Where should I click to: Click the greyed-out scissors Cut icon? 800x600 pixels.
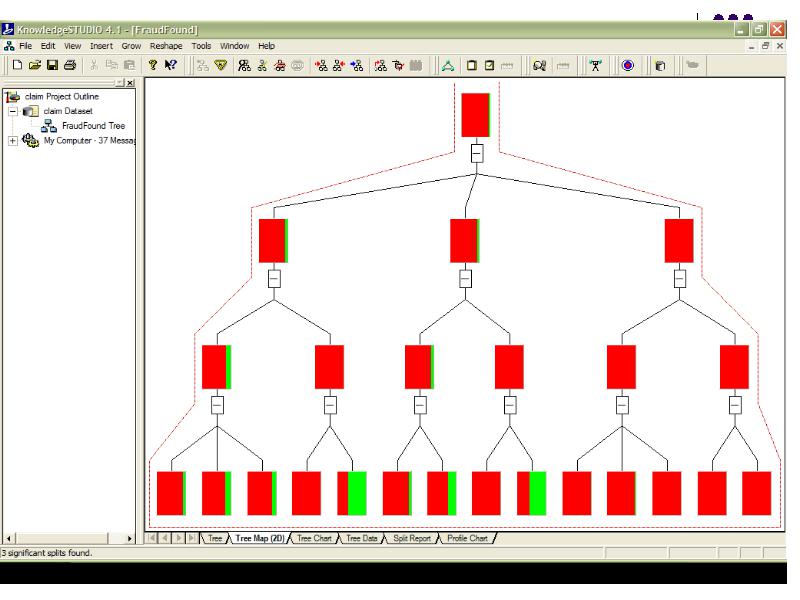94,65
